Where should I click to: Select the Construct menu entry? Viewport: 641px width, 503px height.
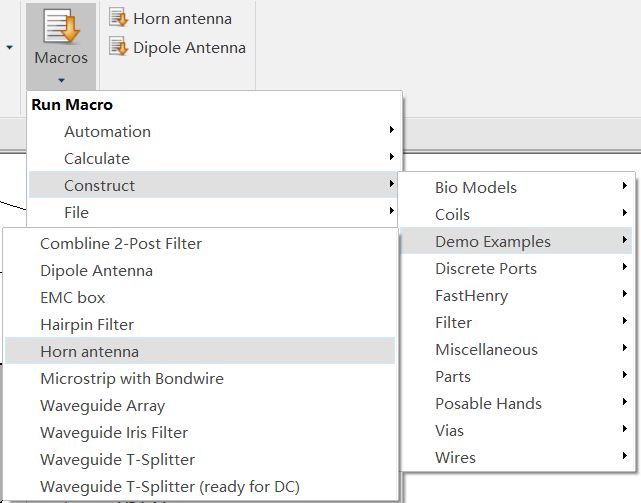[213, 185]
